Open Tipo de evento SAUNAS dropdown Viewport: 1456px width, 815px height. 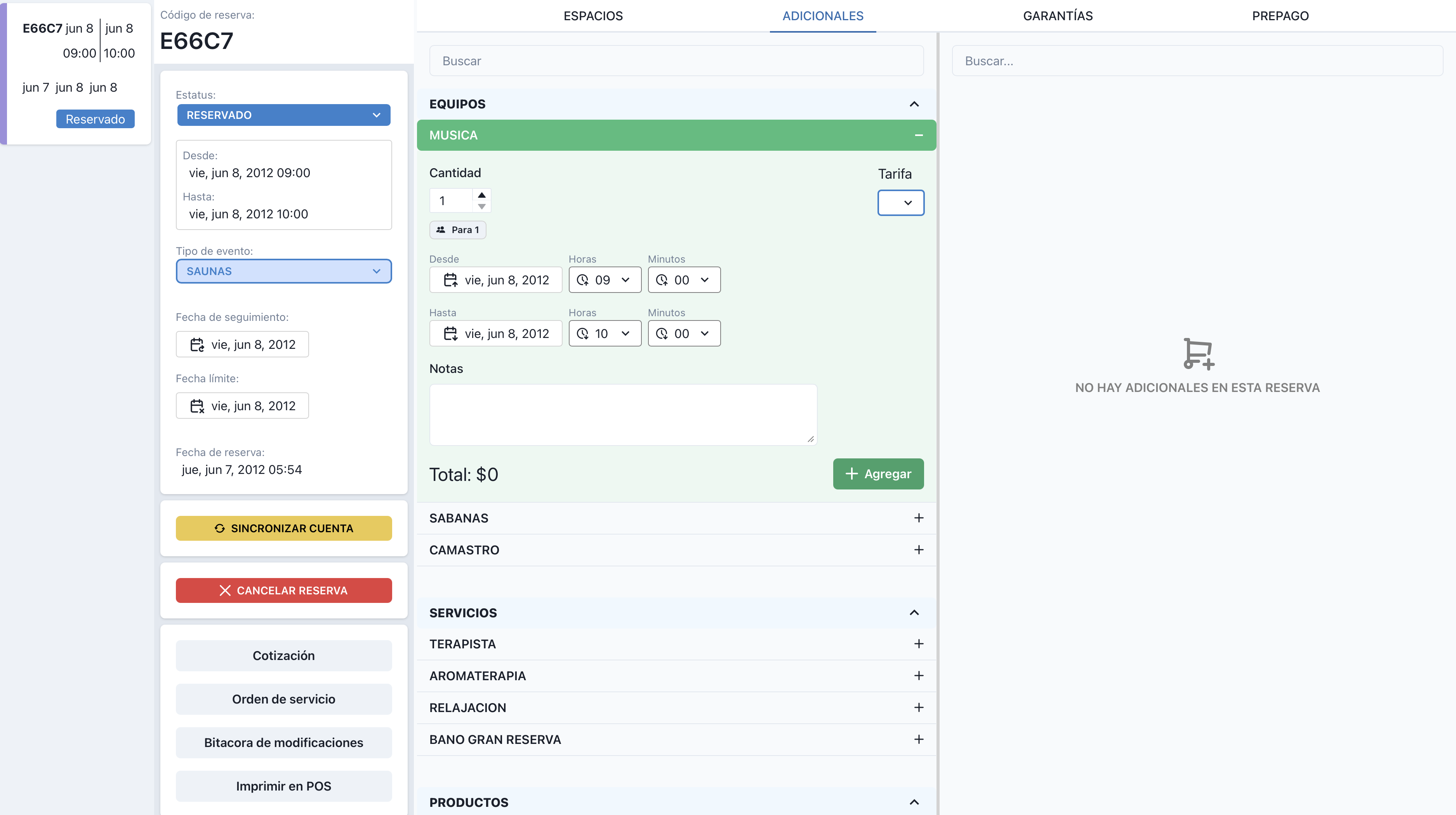pos(283,271)
